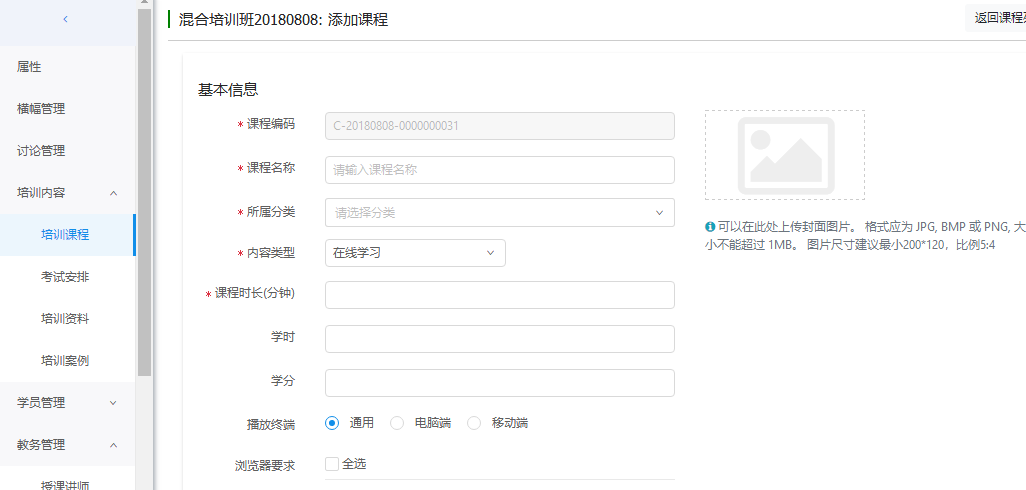Choose the 移动端 radio option
This screenshot has width=1026, height=490.
[x=474, y=423]
